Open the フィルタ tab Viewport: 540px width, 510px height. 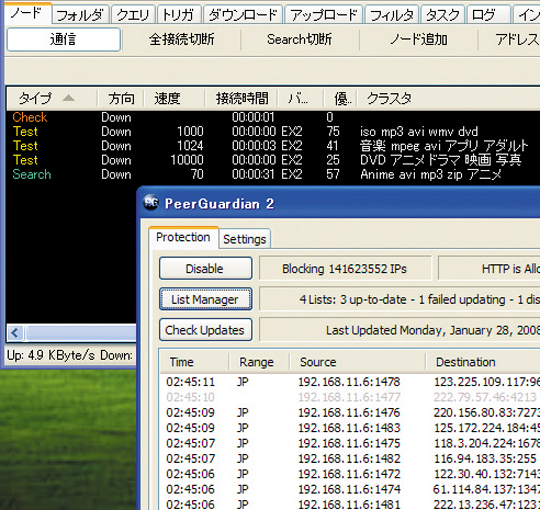[392, 15]
